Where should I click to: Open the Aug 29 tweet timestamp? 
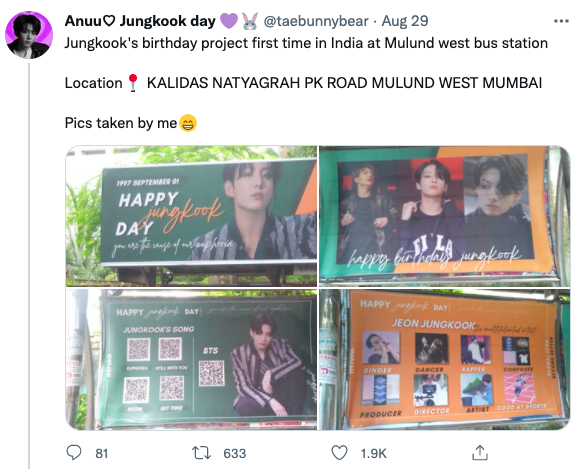pyautogui.click(x=405, y=21)
